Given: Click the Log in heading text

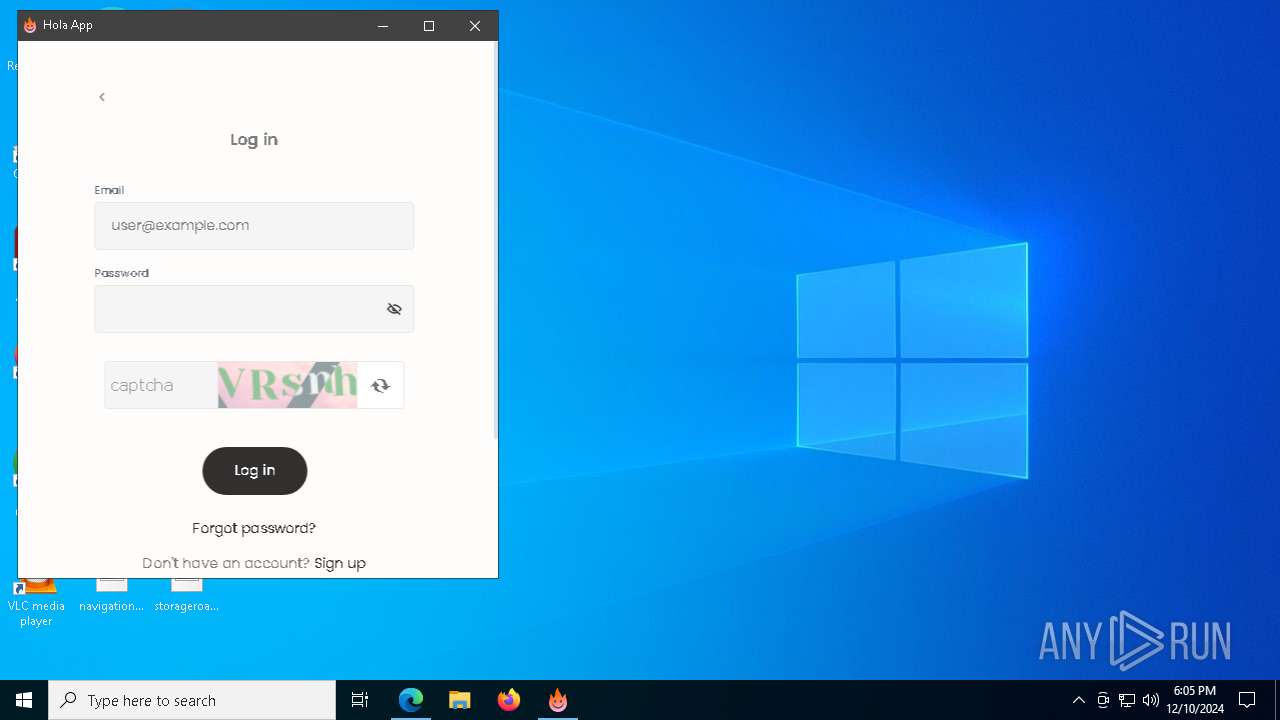Looking at the screenshot, I should click(254, 140).
